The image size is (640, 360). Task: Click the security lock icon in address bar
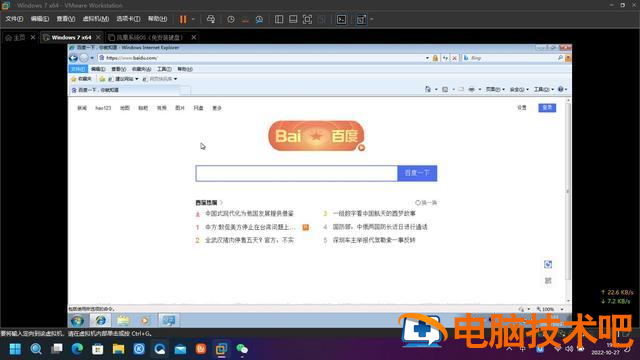(x=435, y=58)
